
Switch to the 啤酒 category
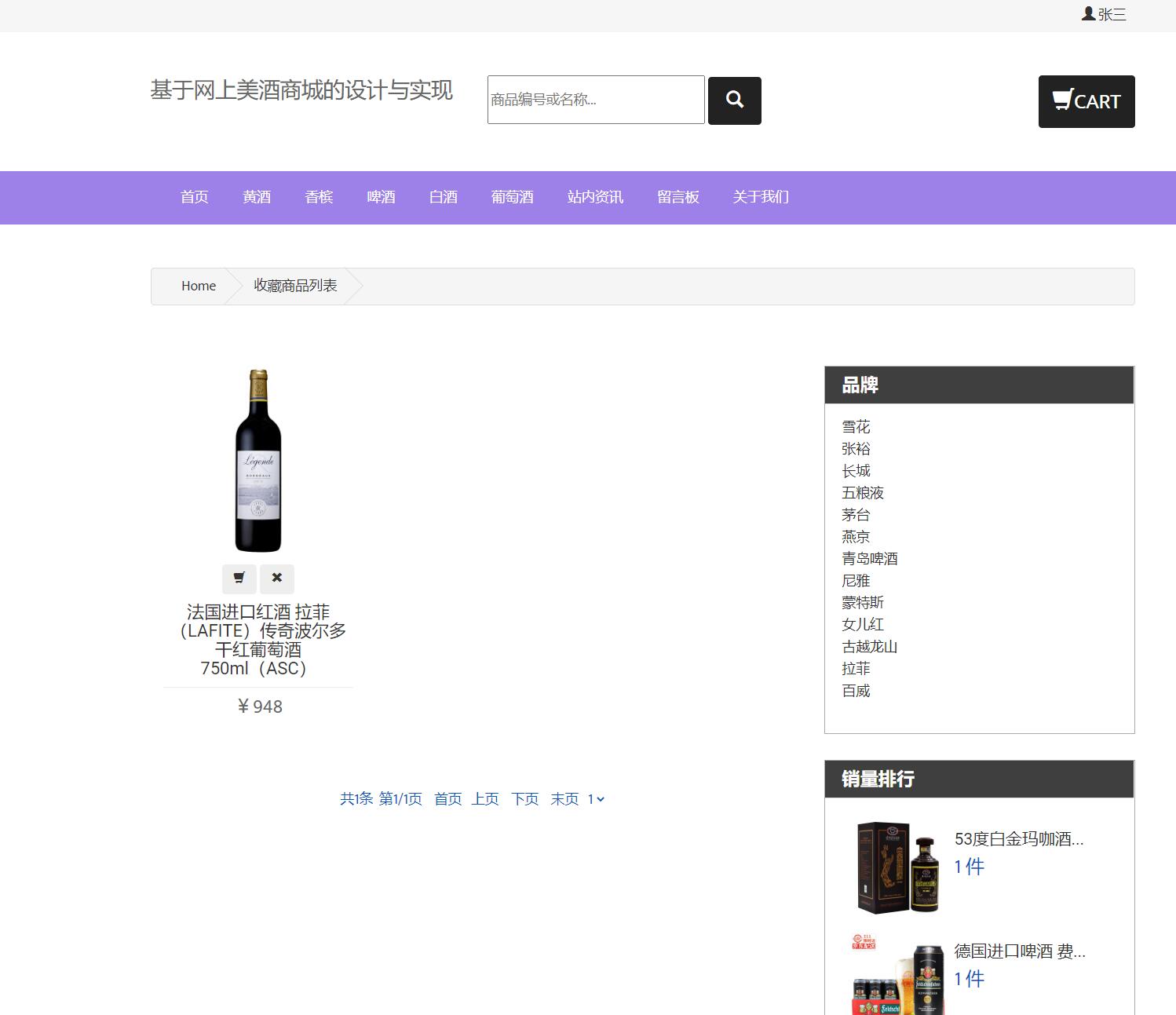[380, 197]
